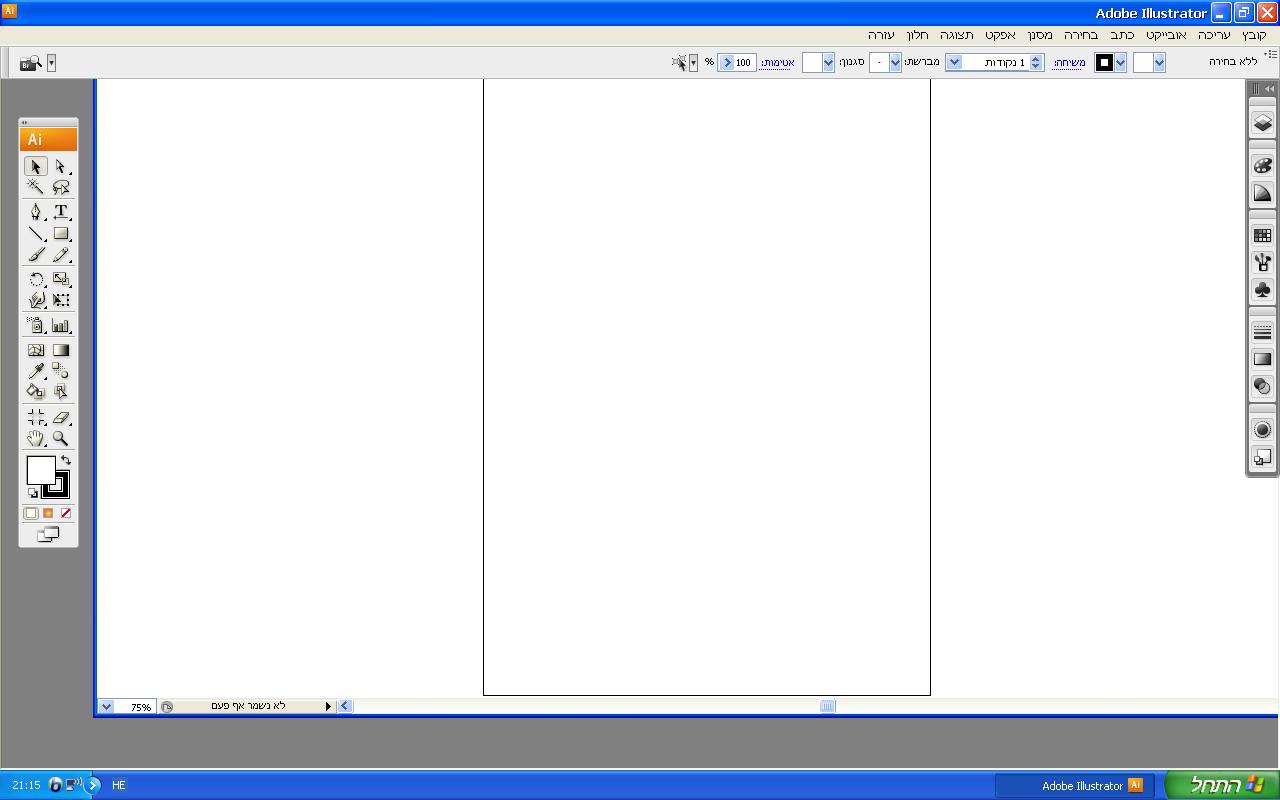Select the Eraser tool

[x=61, y=417]
